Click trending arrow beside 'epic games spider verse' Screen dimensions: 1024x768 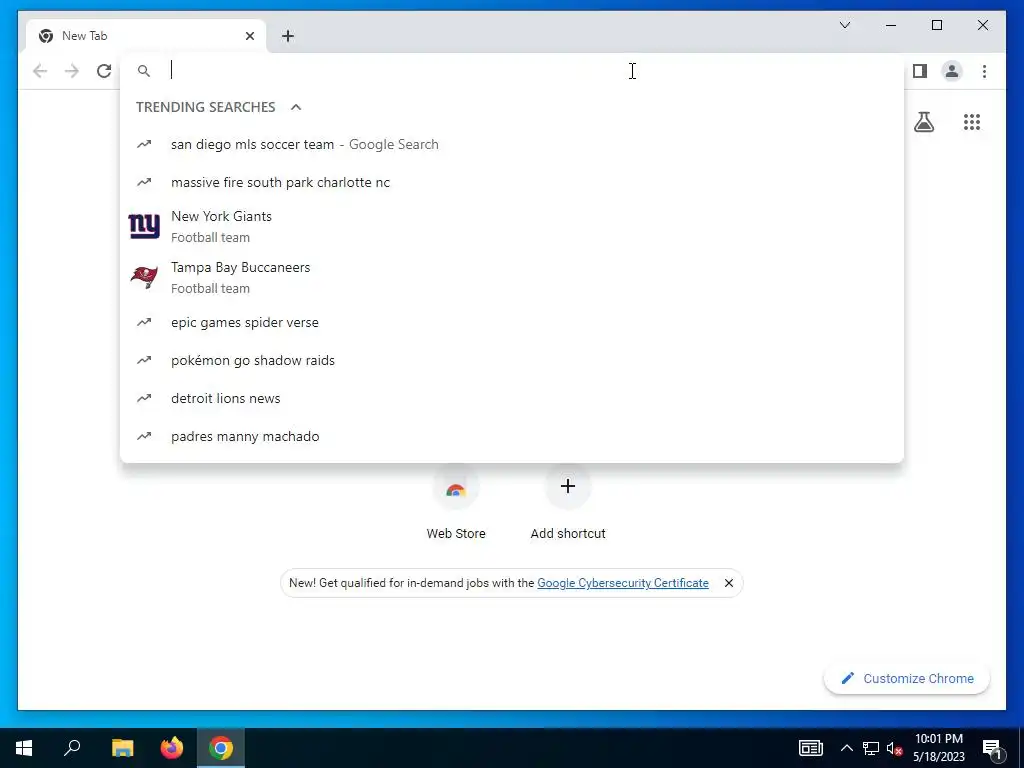tap(144, 322)
